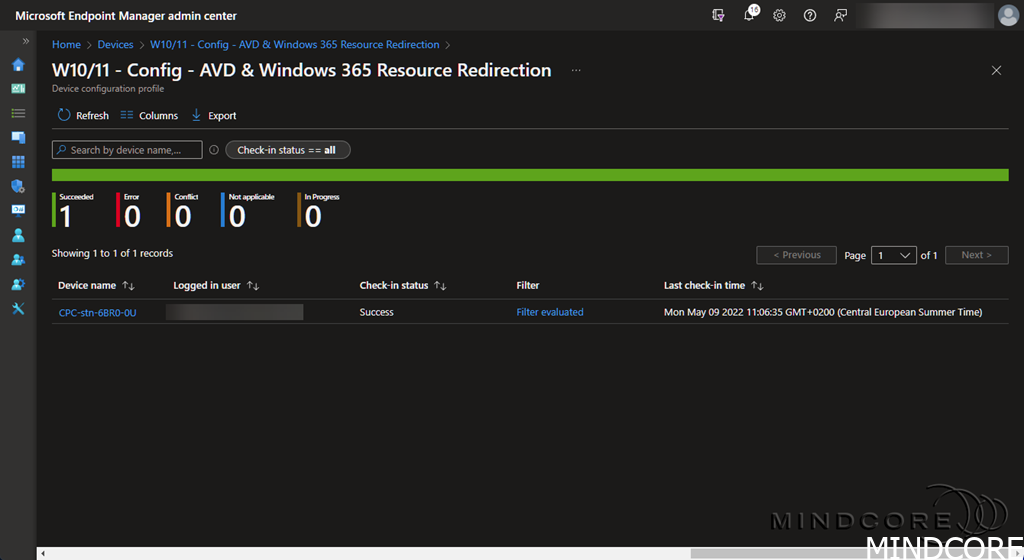
Task: Click the All services list icon
Action: (x=18, y=113)
